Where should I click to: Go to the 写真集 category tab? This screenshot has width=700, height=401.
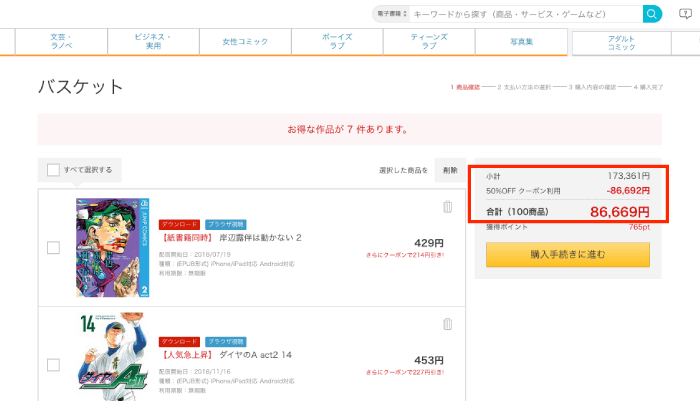520,41
